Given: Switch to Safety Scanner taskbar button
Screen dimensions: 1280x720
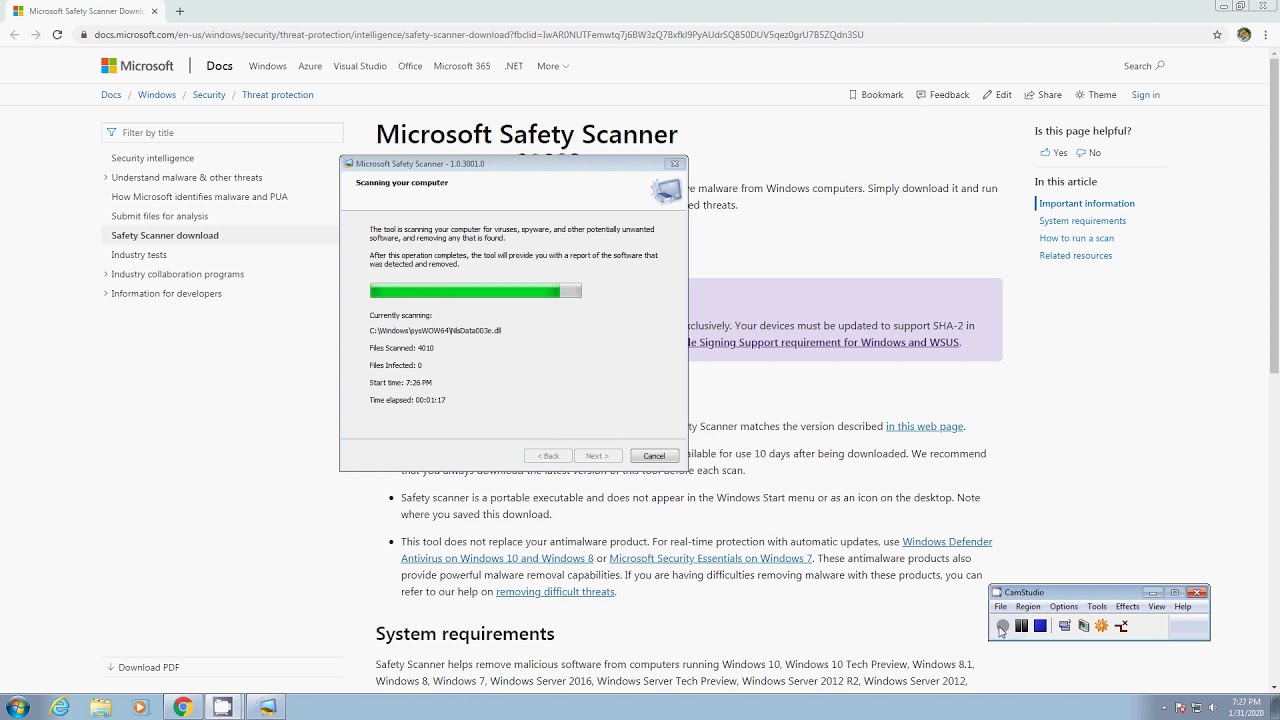Looking at the screenshot, I should pos(265,707).
